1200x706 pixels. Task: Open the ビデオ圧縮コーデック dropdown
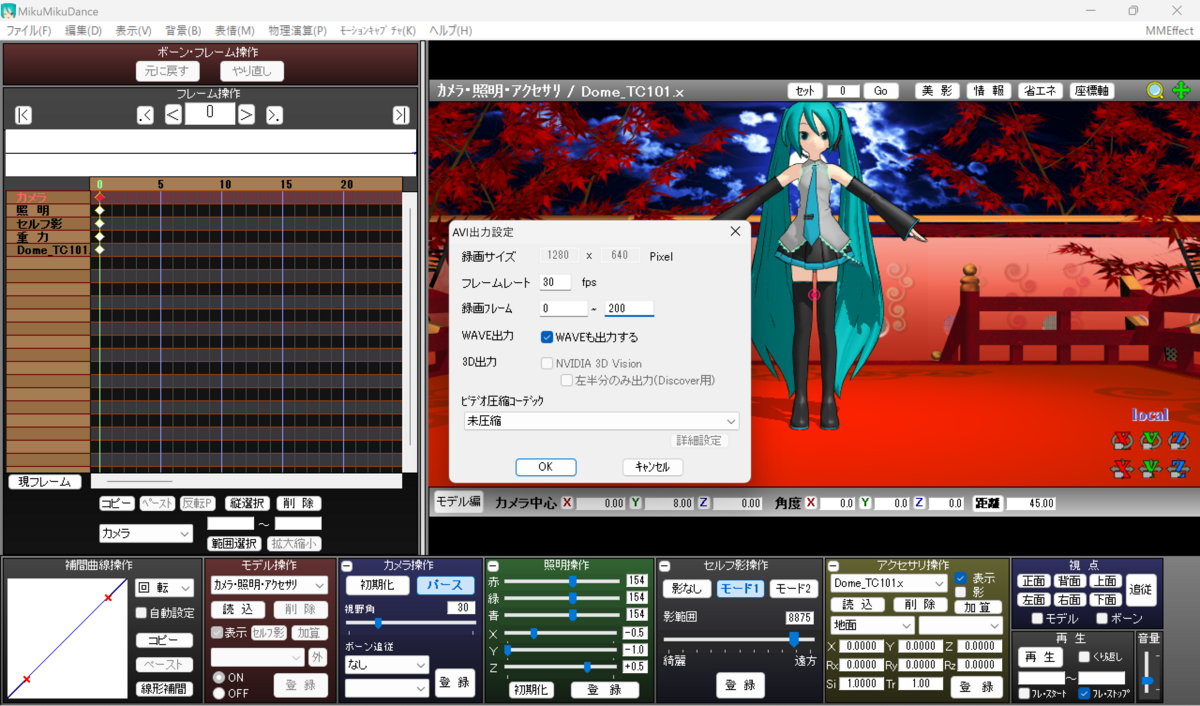point(600,421)
